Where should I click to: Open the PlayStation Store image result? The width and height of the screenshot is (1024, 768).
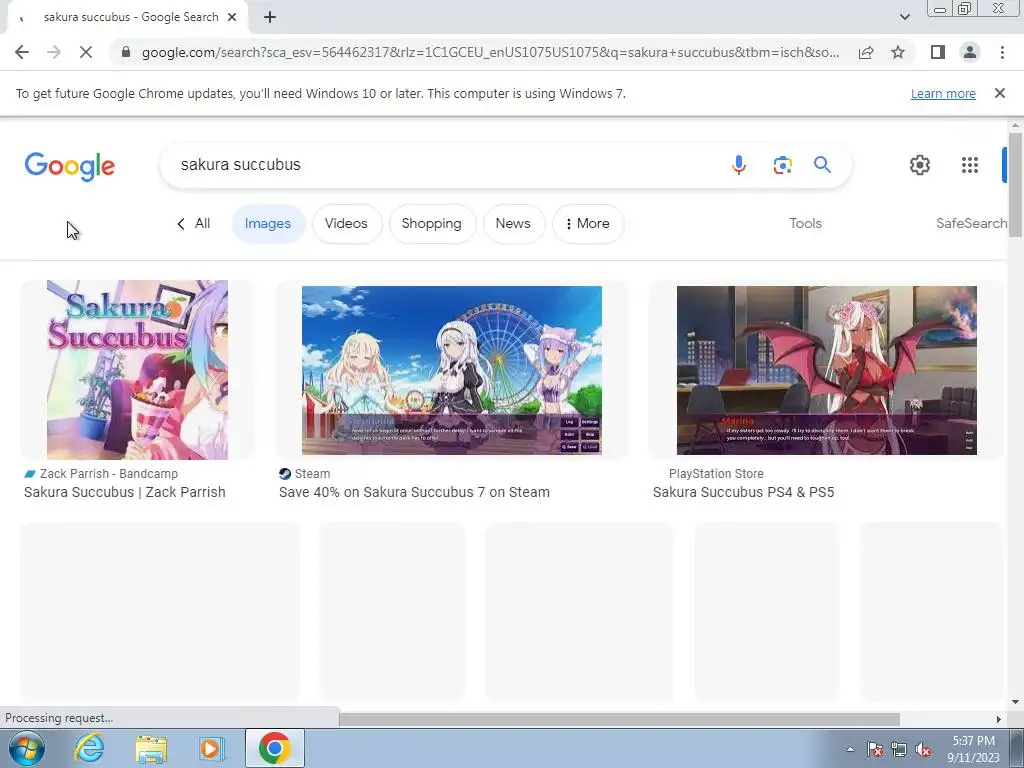tap(827, 370)
